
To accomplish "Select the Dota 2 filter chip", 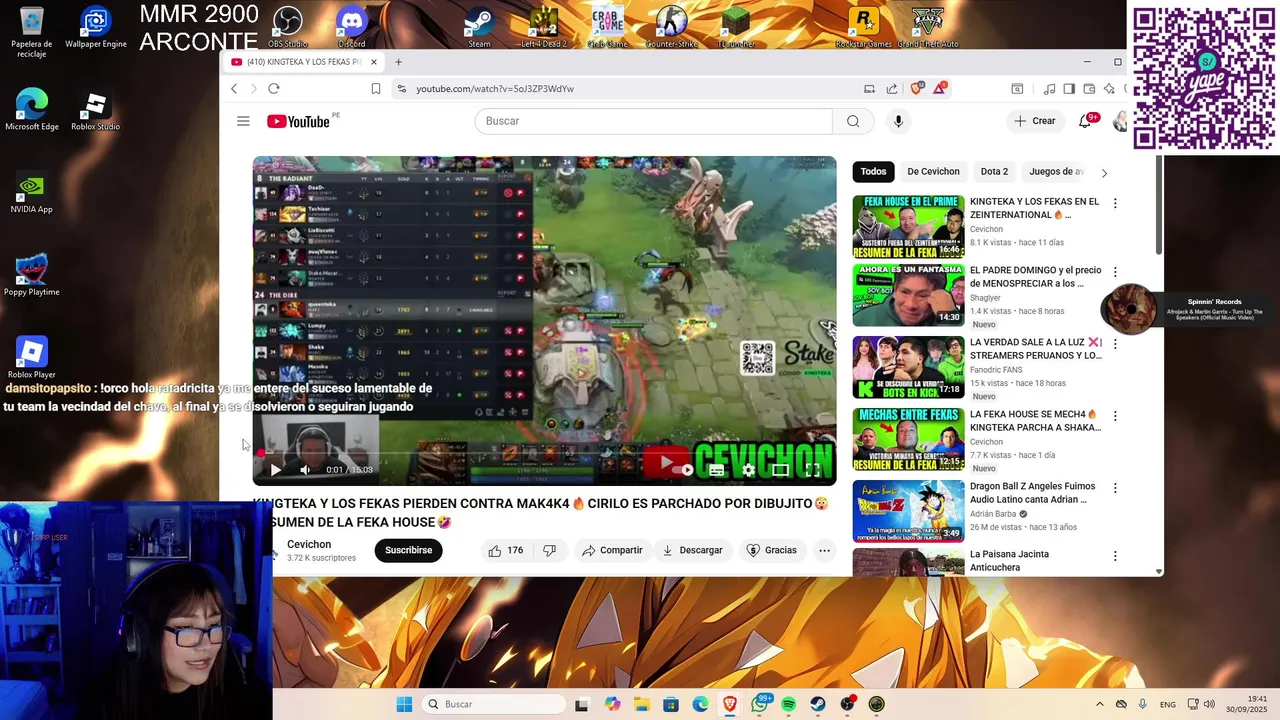I will point(994,172).
